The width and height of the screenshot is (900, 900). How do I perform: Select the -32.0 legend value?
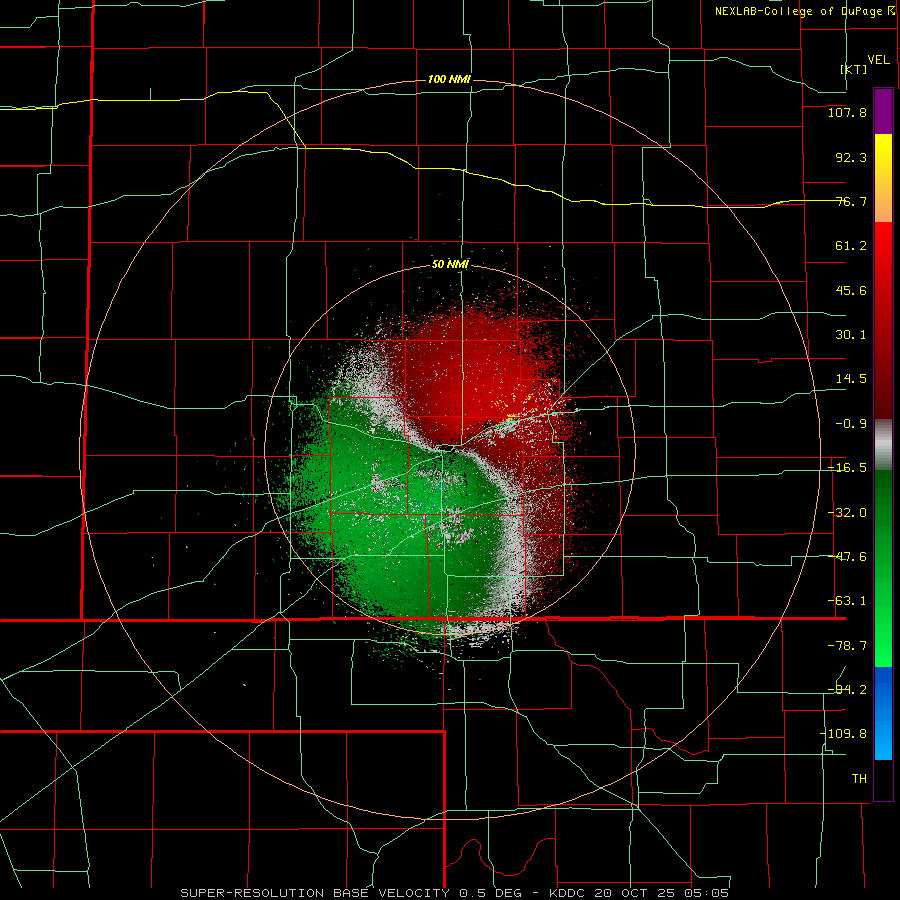[847, 513]
